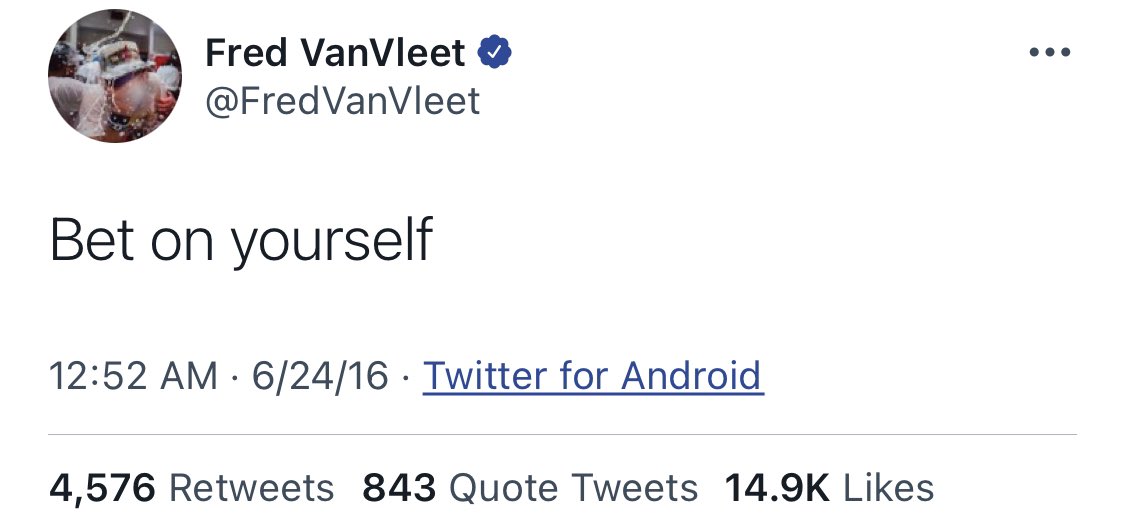
Task: Show the 14.9K Likes list
Action: 829,487
